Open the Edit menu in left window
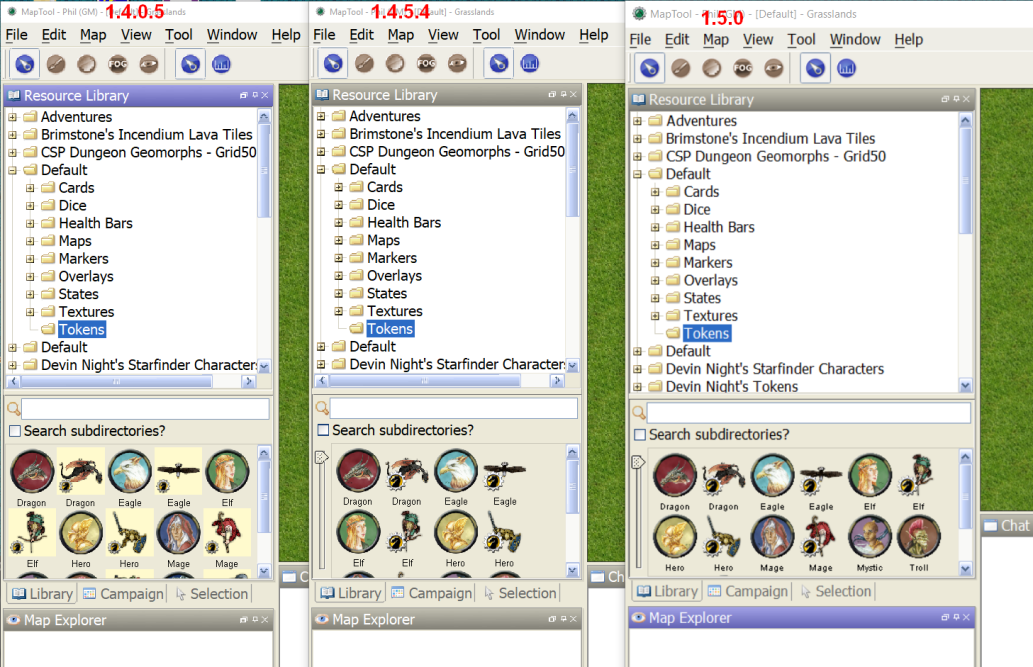Viewport: 1033px width, 667px height. 54,35
